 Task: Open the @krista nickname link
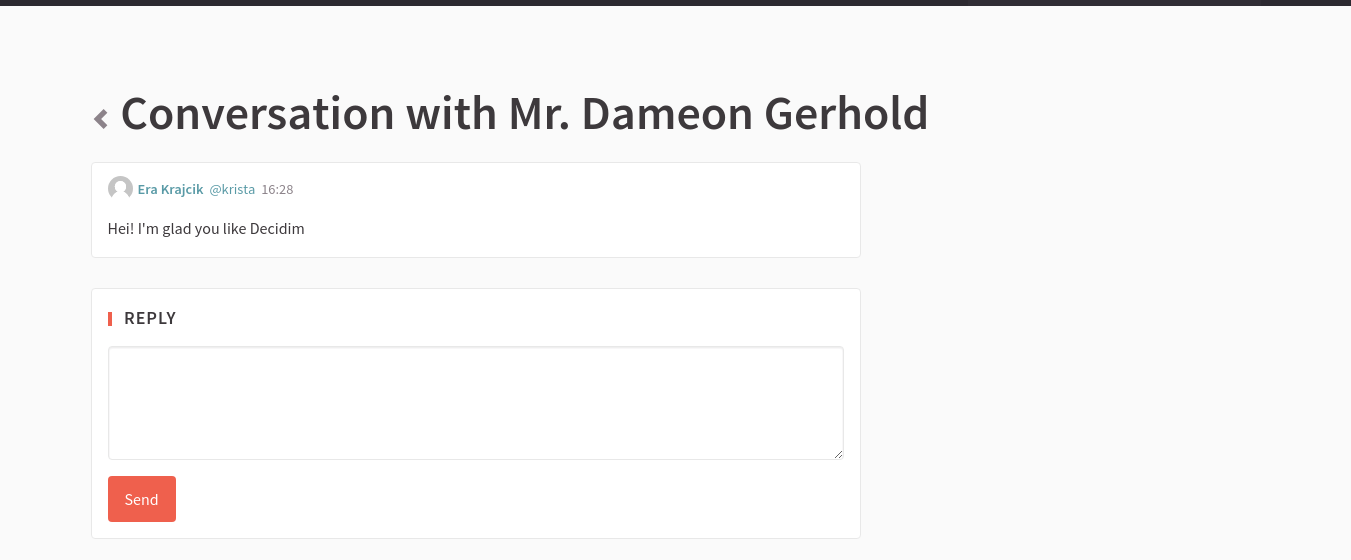pyautogui.click(x=232, y=189)
